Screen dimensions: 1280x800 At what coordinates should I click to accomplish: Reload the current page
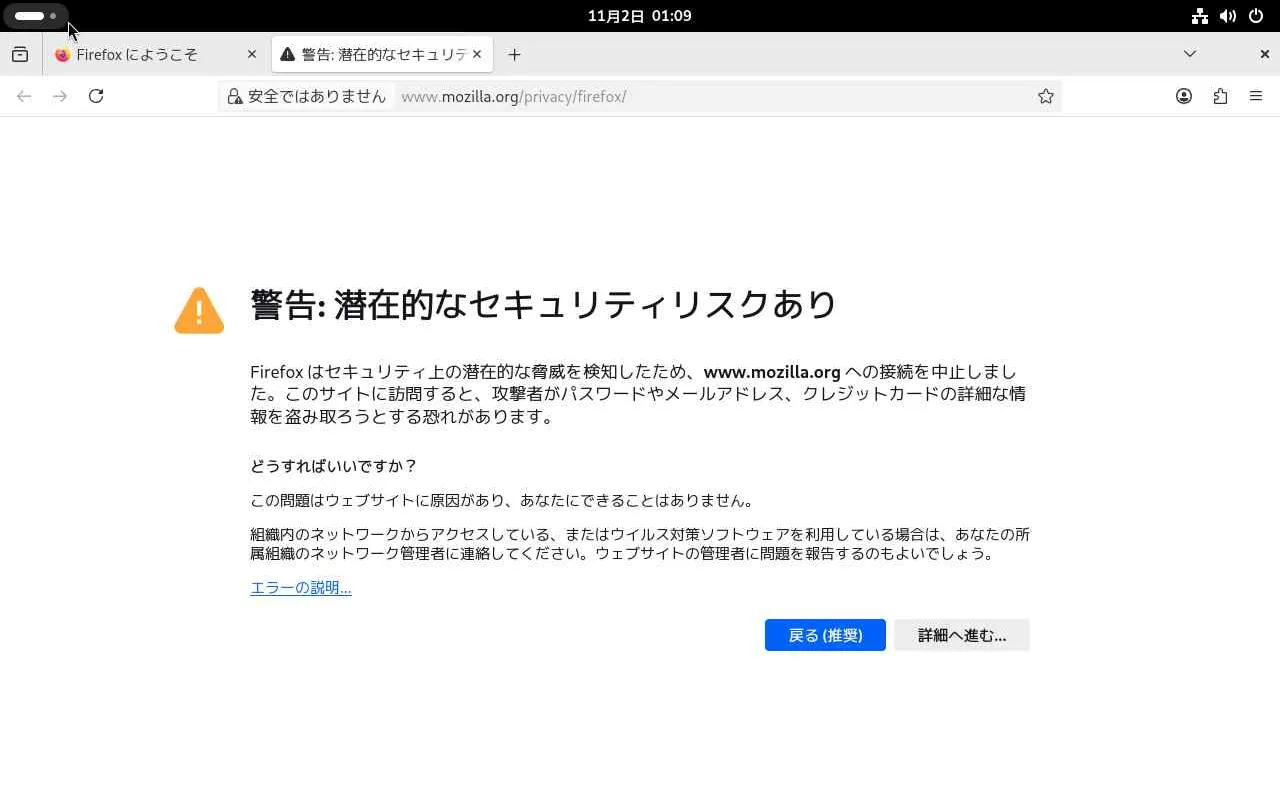coord(96,96)
